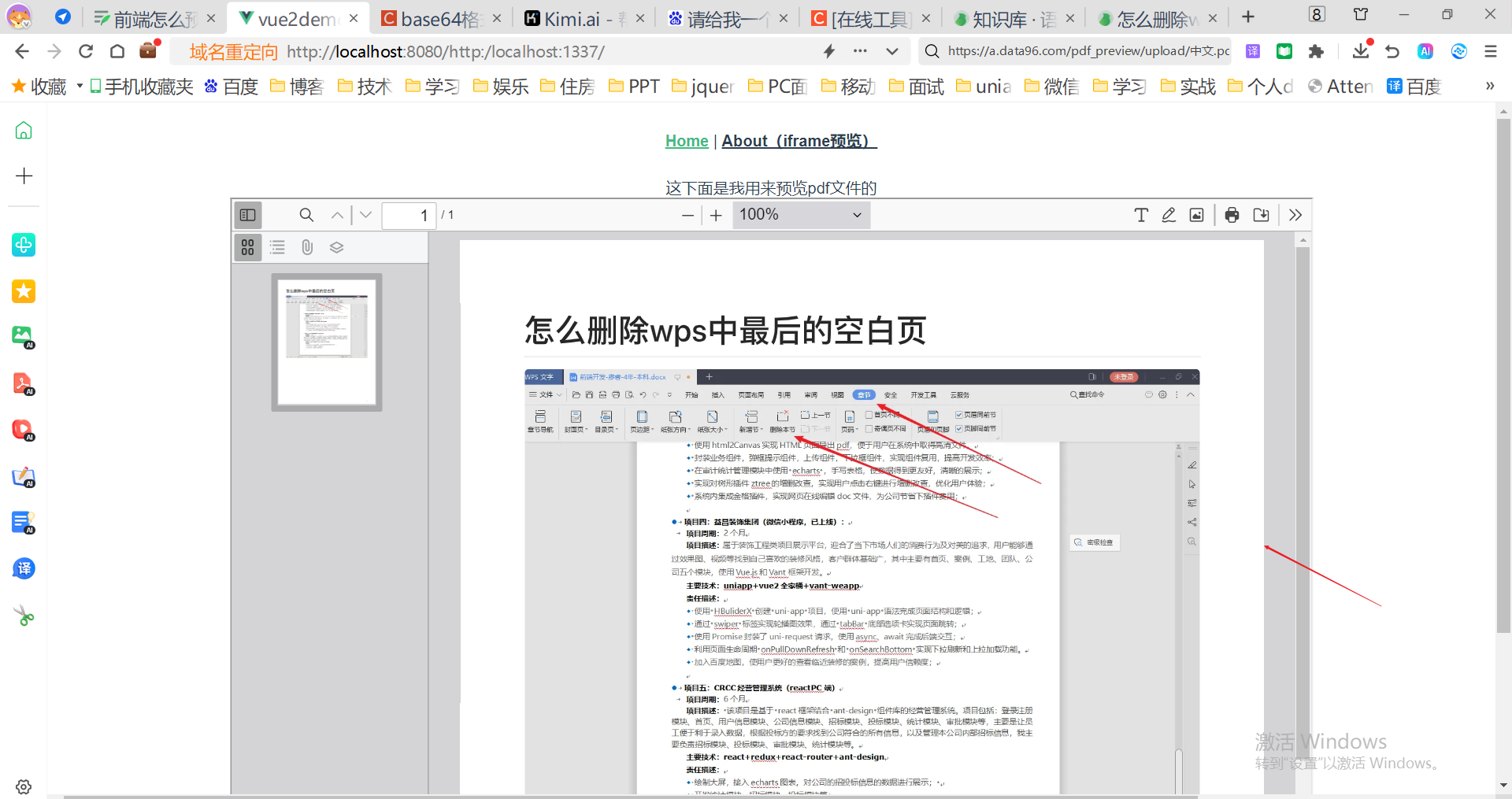Viewport: 1512px width, 799px height.
Task: Open the sidebar AI document tool
Action: [24, 522]
